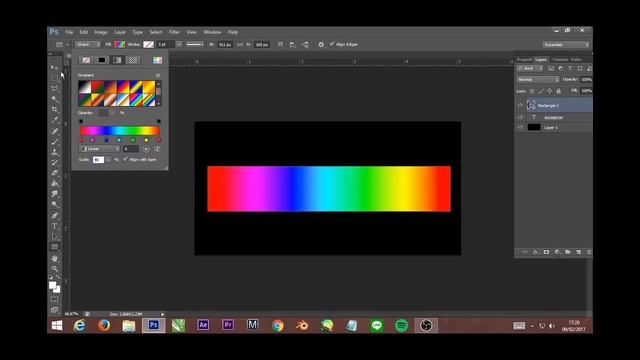Hide the Rectangle 1 layer
This screenshot has height=360, width=640.
pyautogui.click(x=520, y=105)
